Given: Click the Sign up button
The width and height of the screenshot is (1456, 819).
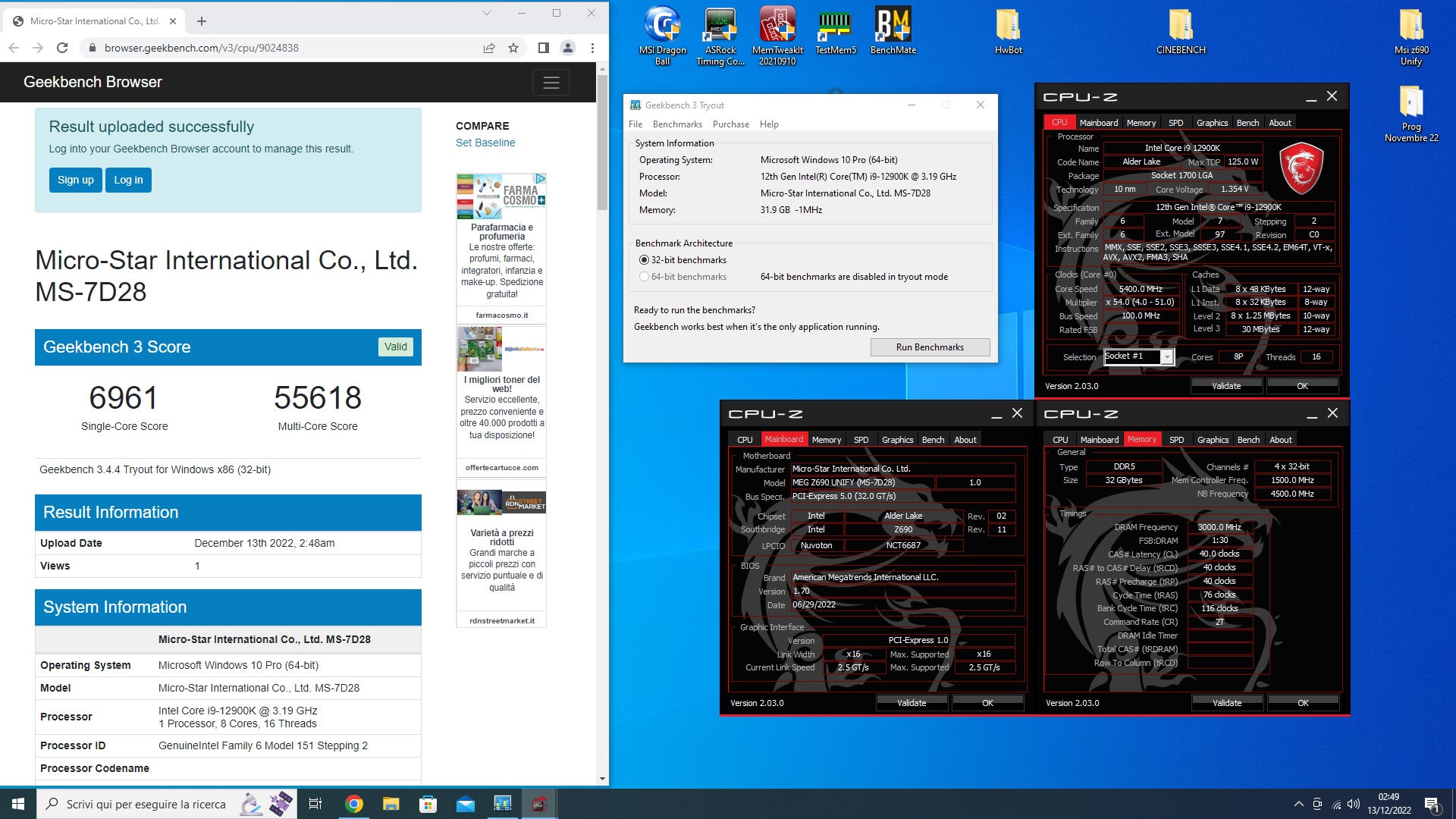Looking at the screenshot, I should [x=76, y=180].
